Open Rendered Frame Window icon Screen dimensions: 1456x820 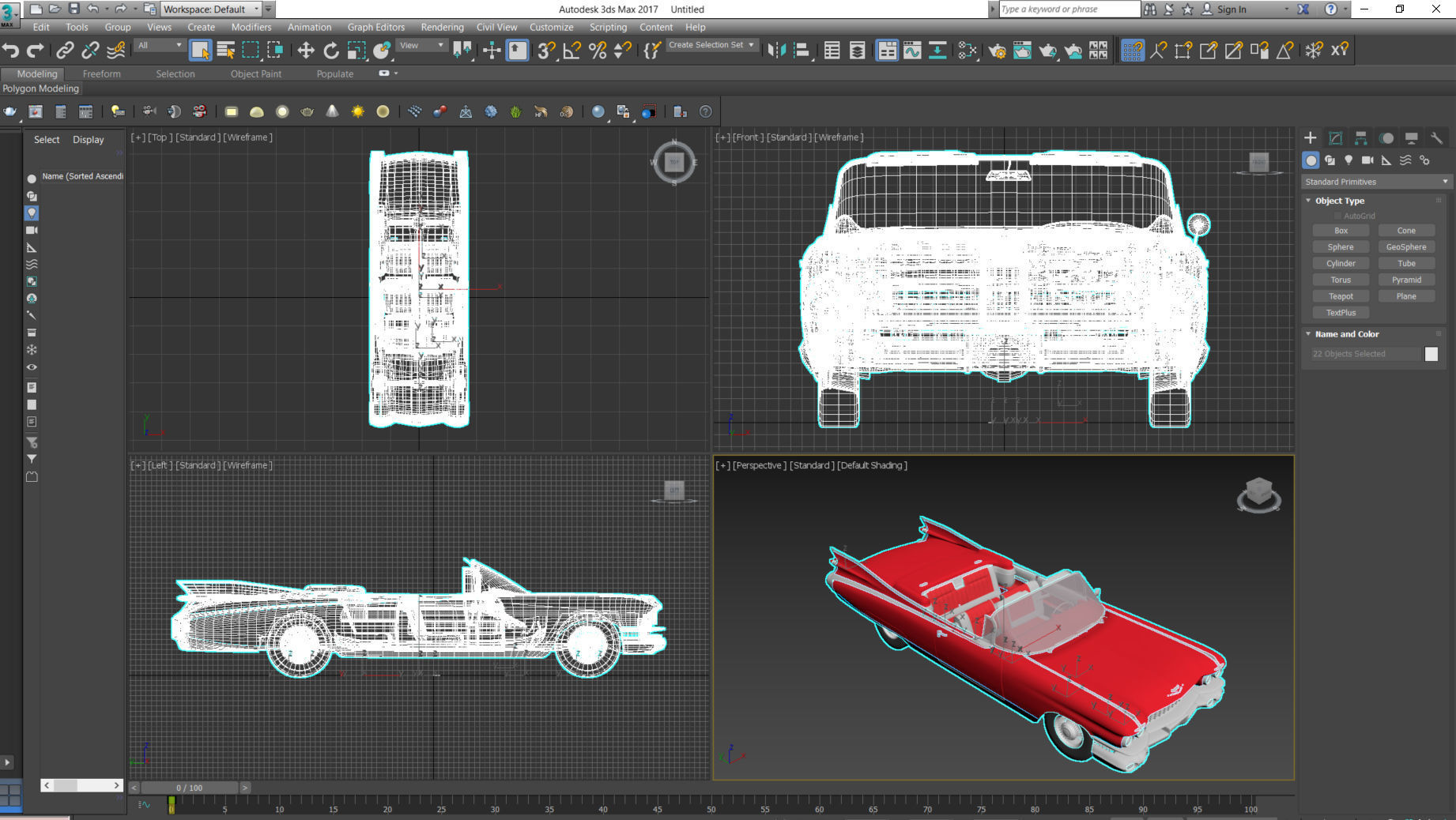click(1022, 51)
